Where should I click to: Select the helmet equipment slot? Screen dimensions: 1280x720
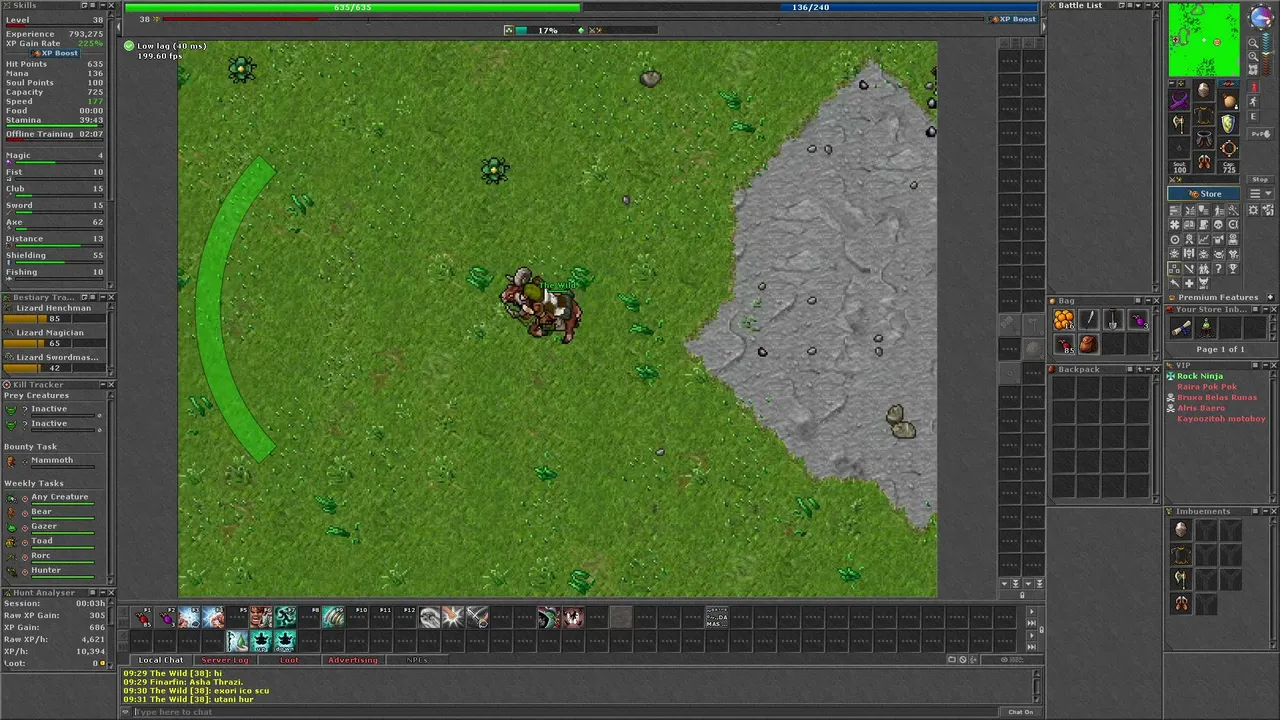point(1204,90)
